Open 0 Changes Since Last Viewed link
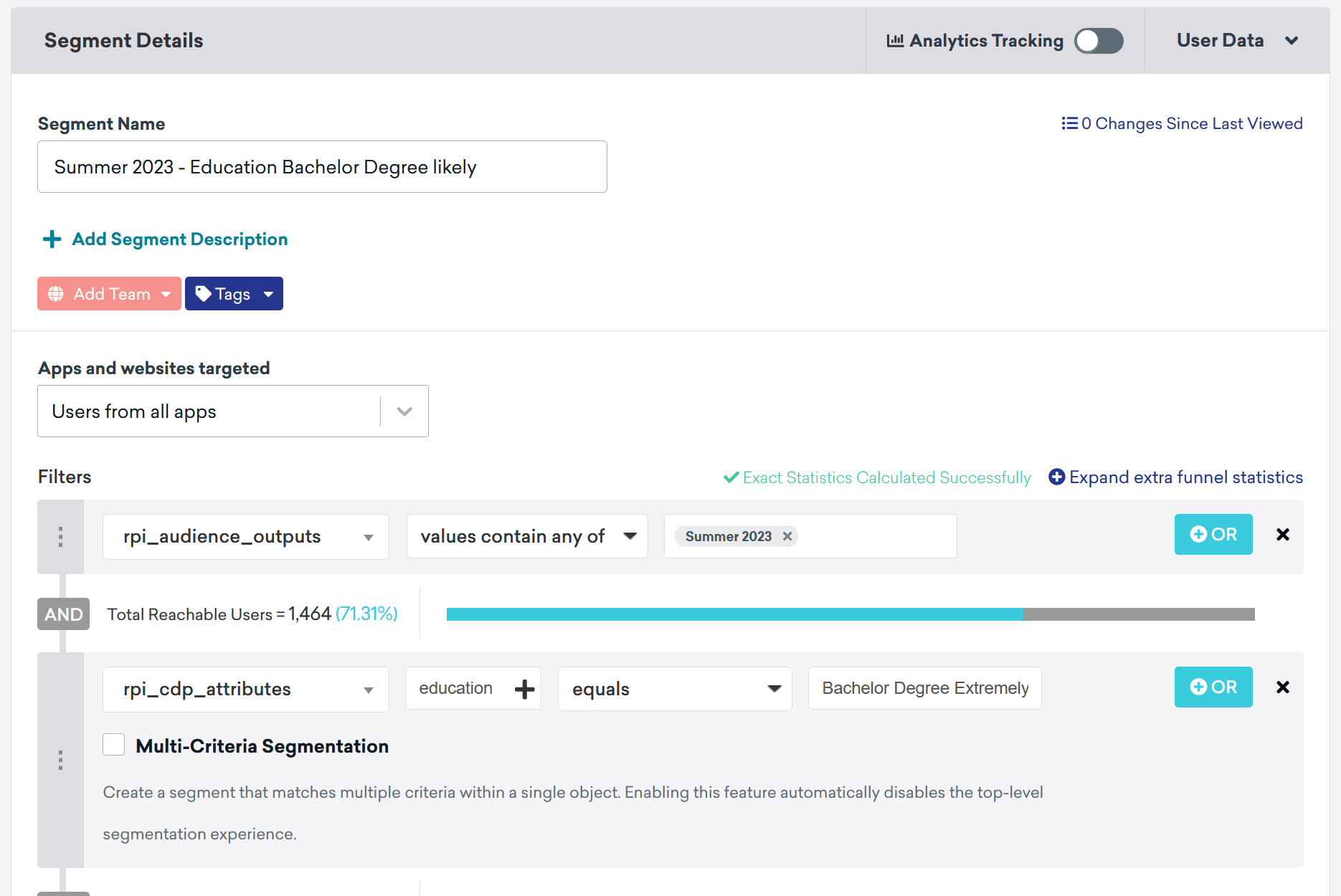 (x=1182, y=123)
